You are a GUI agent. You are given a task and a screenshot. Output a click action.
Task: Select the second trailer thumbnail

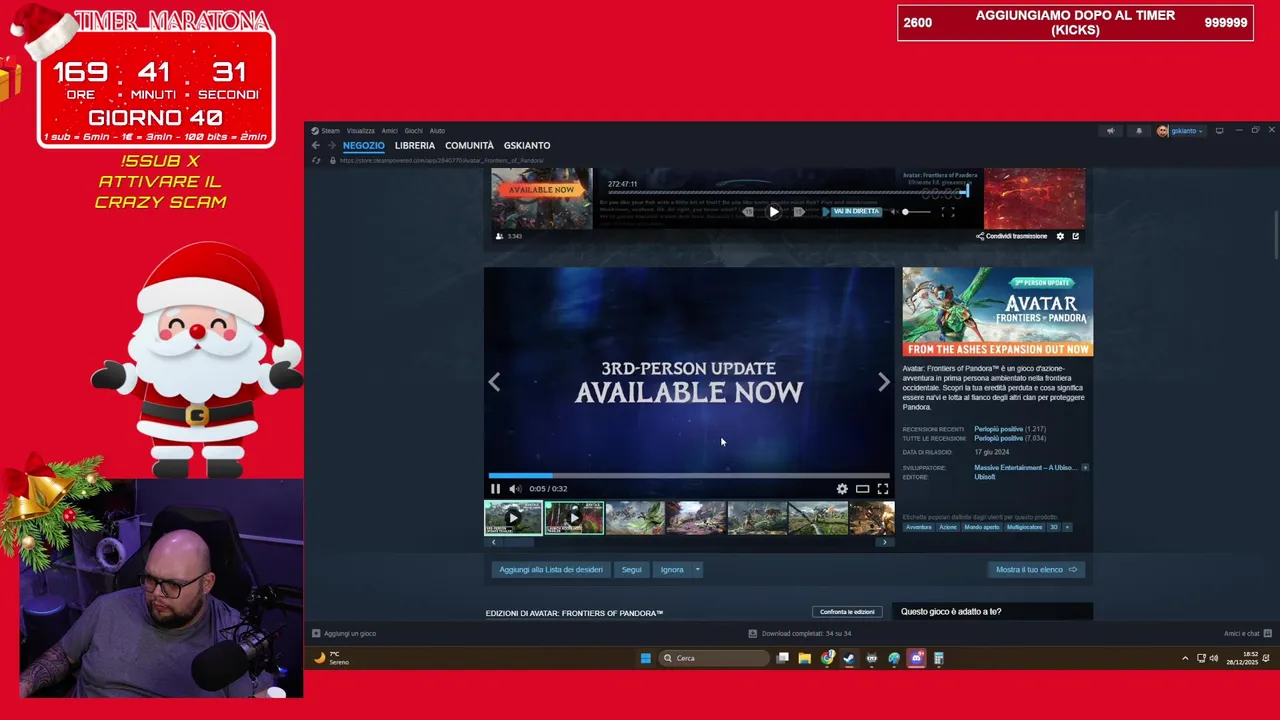tap(574, 518)
